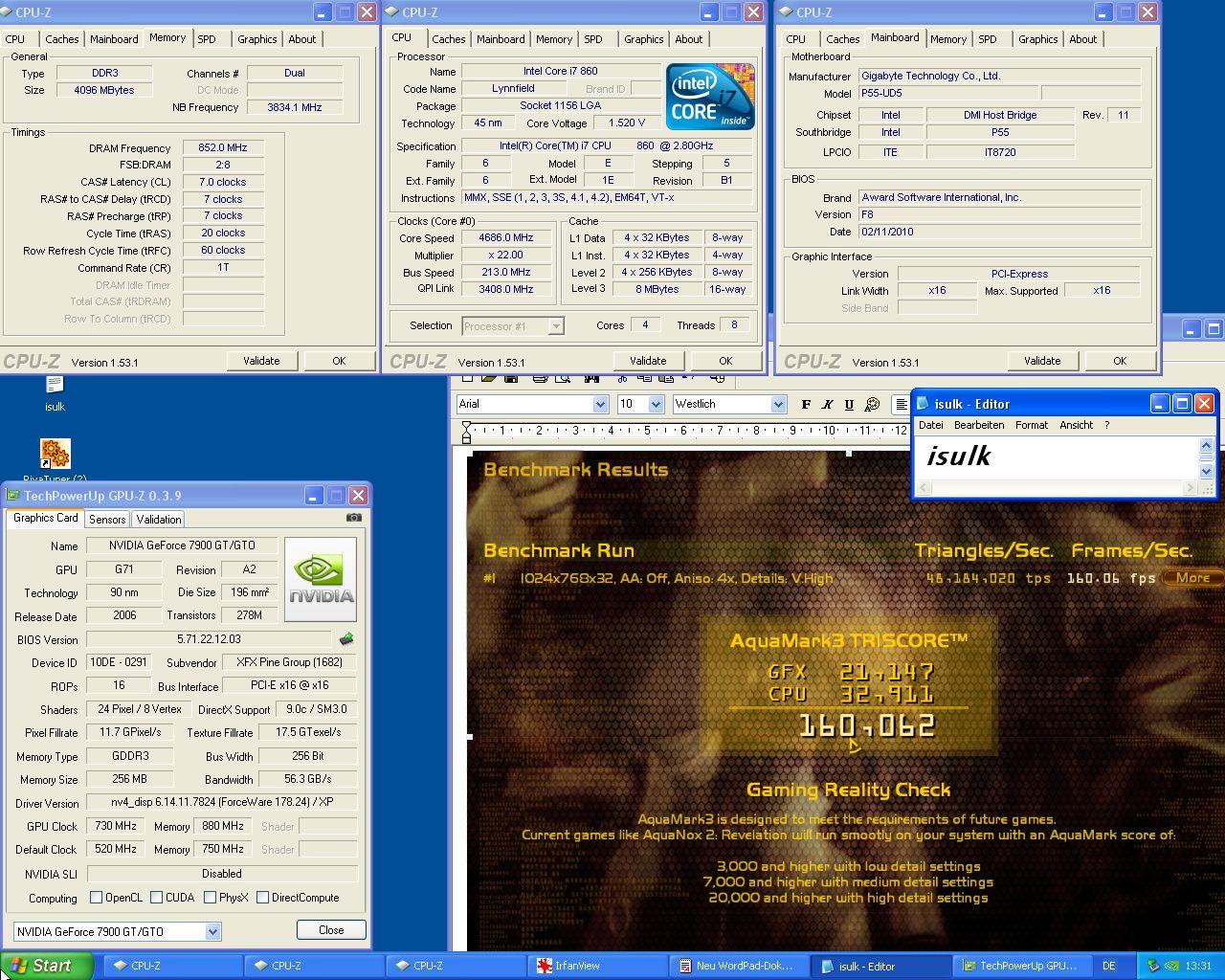
Task: Click the P55-UD5 model field
Action: [x=947, y=94]
